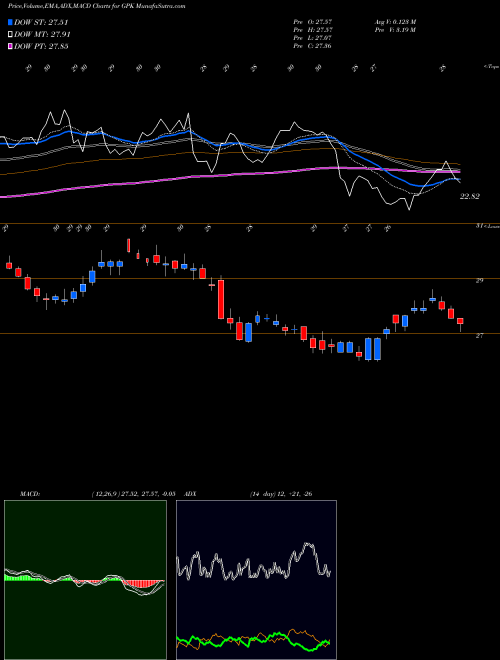
Task: Click the Pre L: 27.07 value
Action: [x=312, y=38]
